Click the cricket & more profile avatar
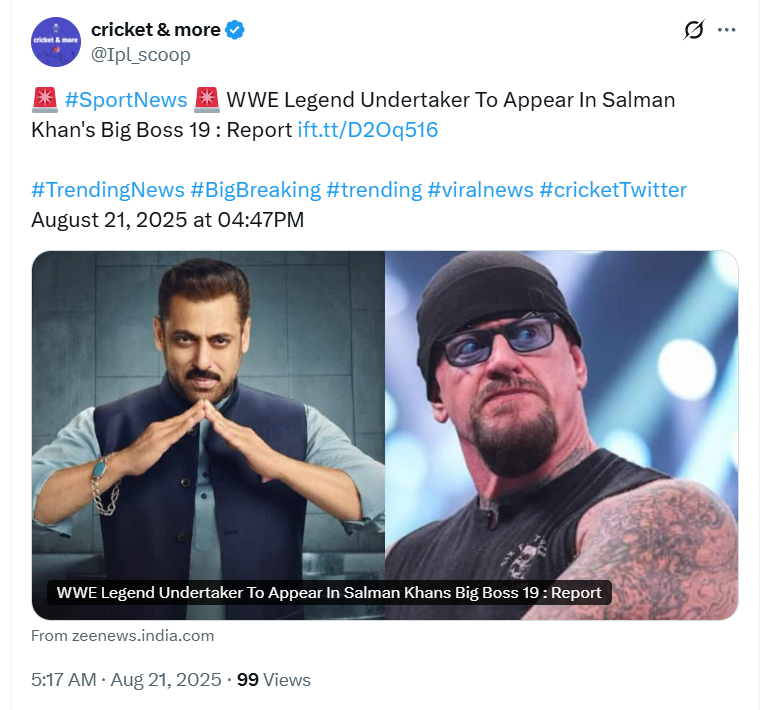The height and width of the screenshot is (710, 765). pos(56,42)
